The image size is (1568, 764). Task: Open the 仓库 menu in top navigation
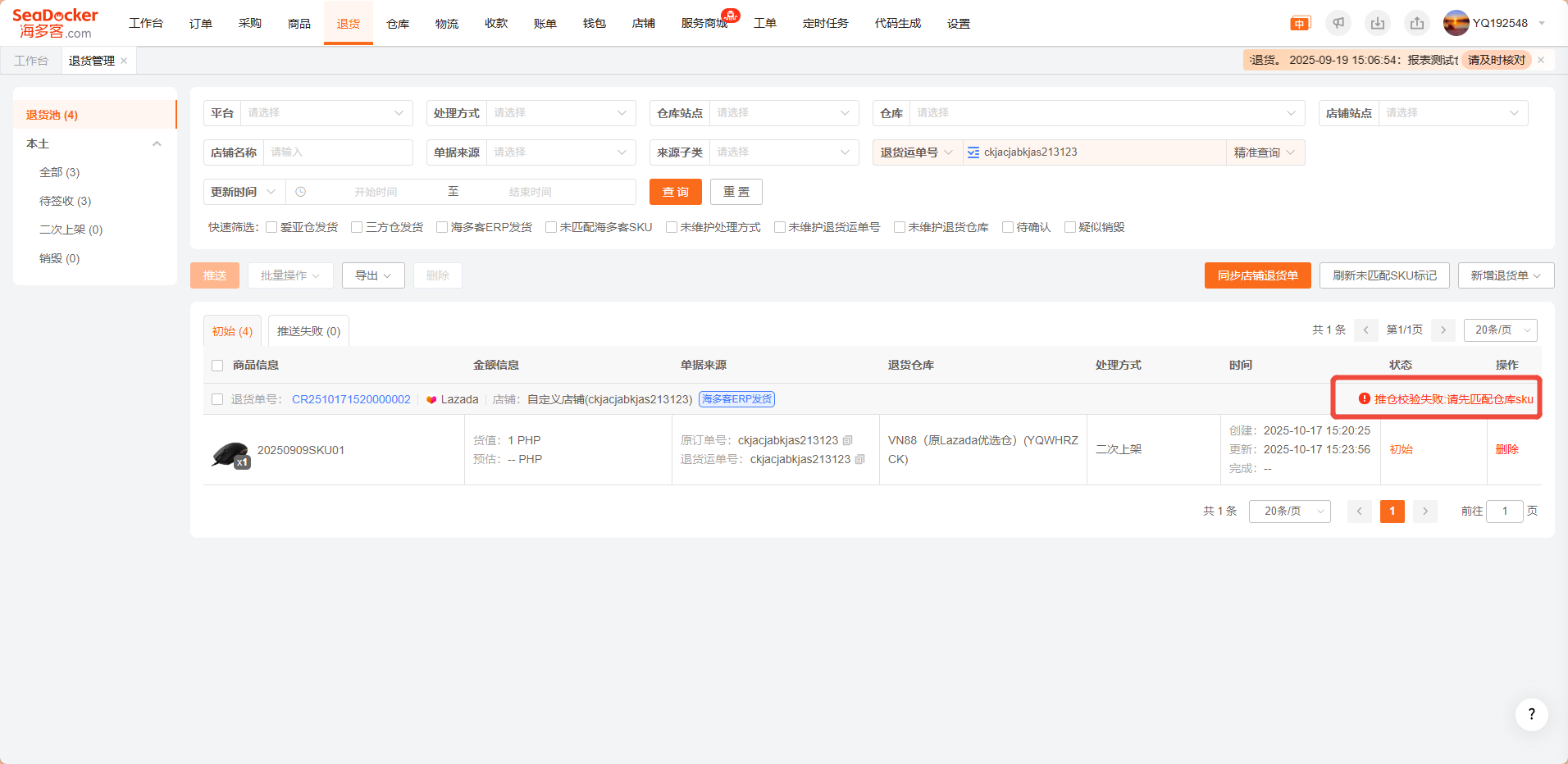click(x=398, y=24)
